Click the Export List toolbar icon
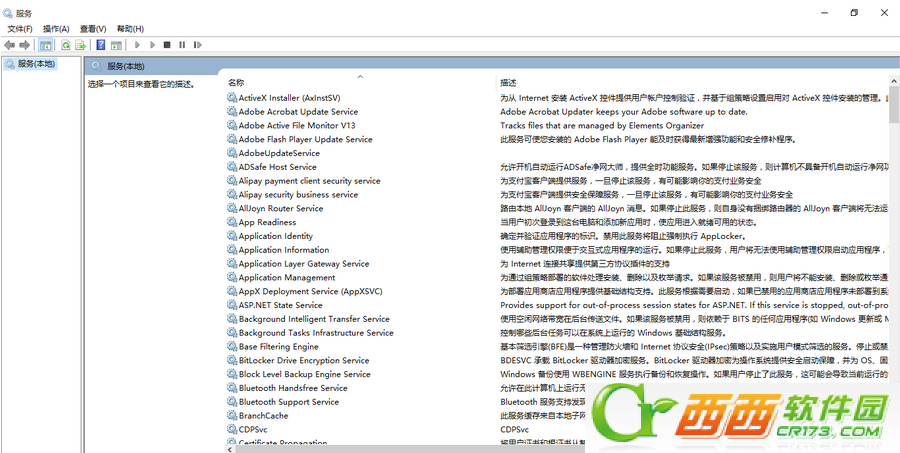Image resolution: width=900 pixels, height=453 pixels. (x=80, y=45)
